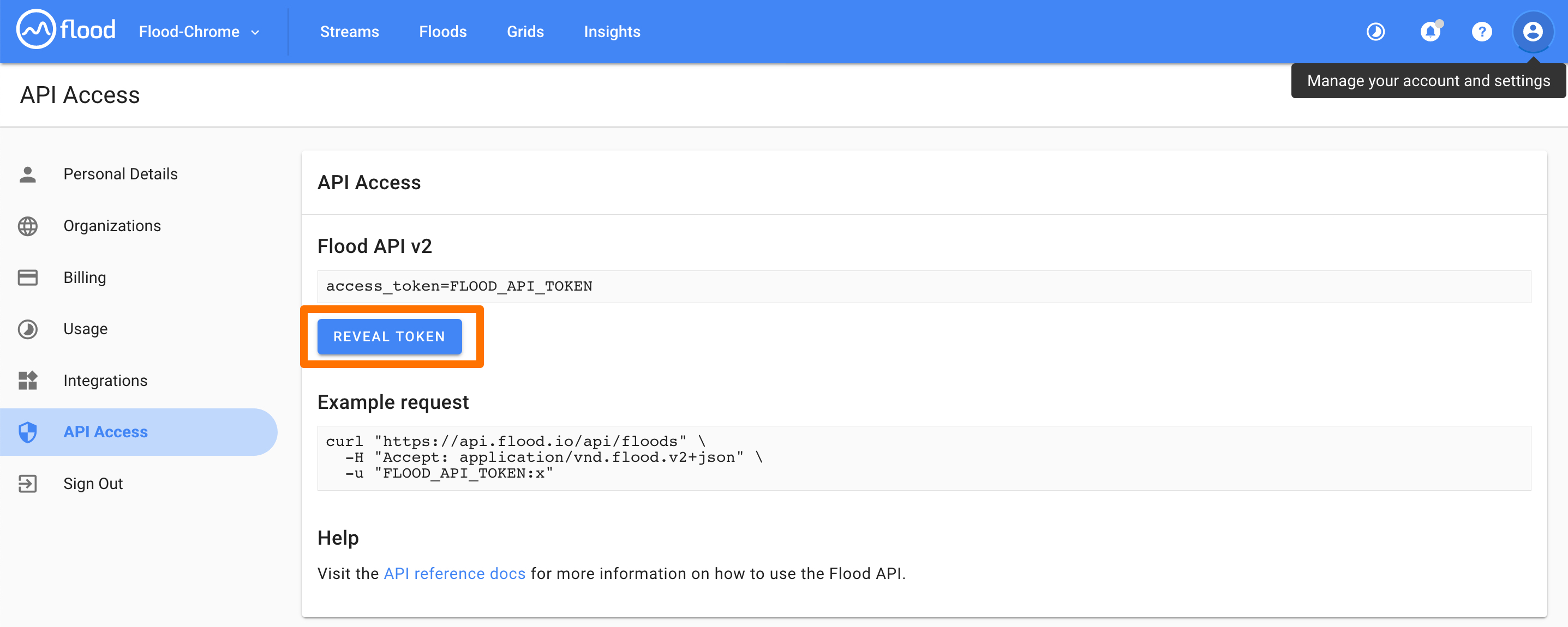Click the API Access card title
Screen dimensions: 1568x627
point(369,183)
